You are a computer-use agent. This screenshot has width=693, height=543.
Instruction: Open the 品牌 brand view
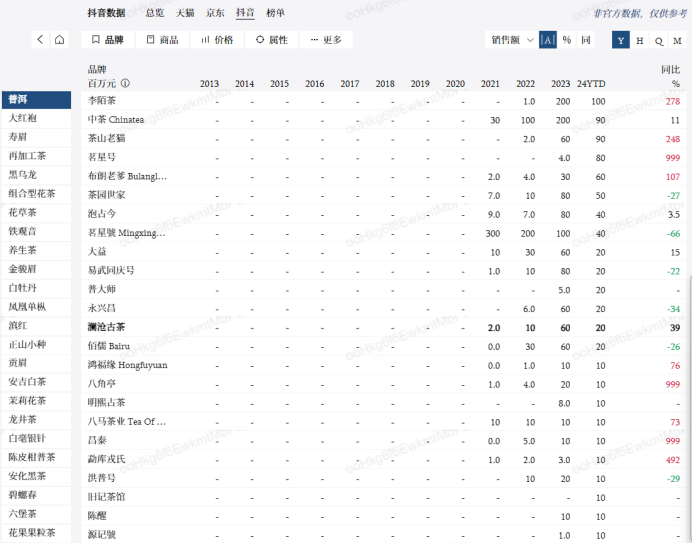coord(108,40)
